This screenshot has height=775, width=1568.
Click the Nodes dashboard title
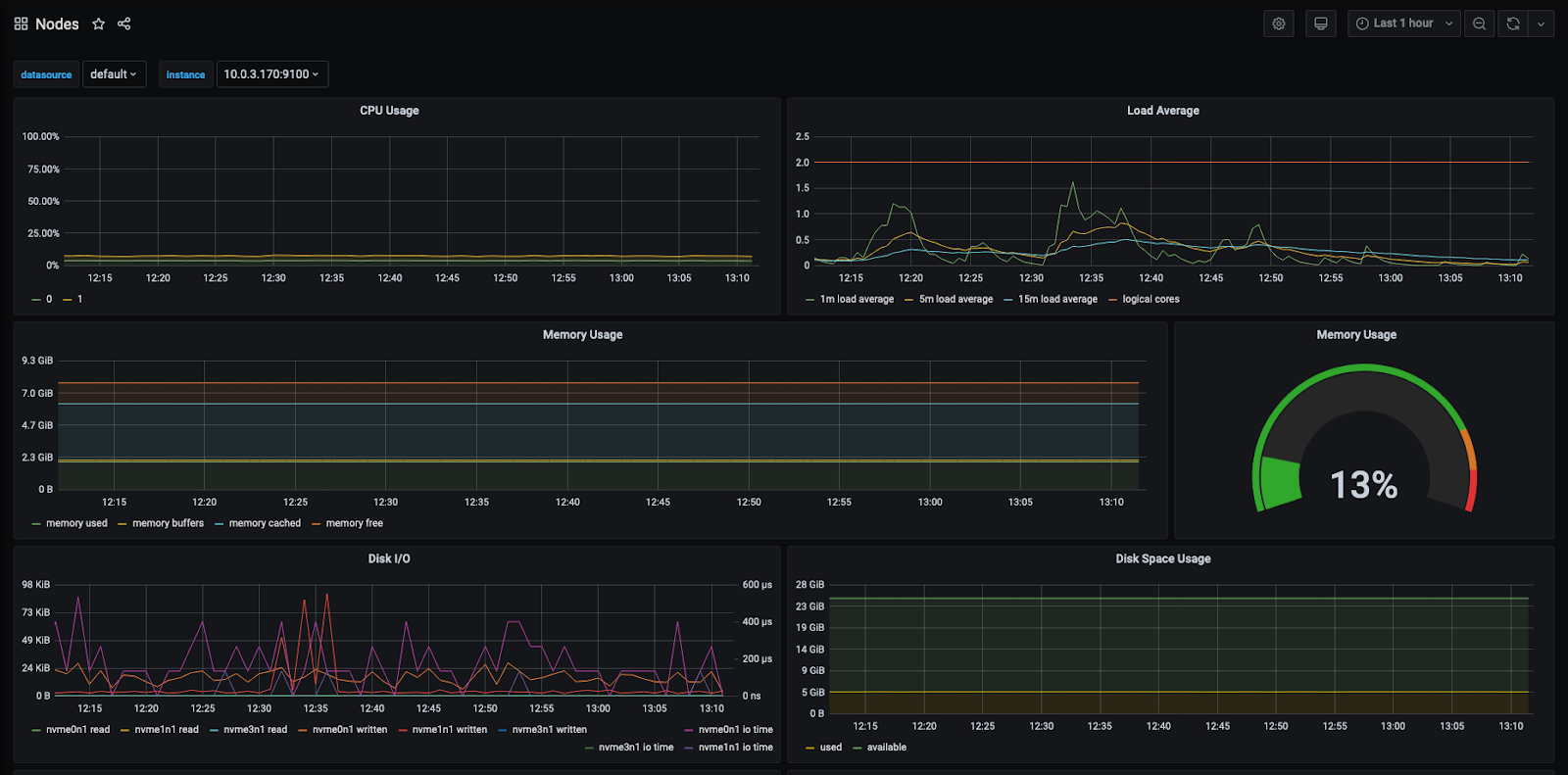click(57, 24)
